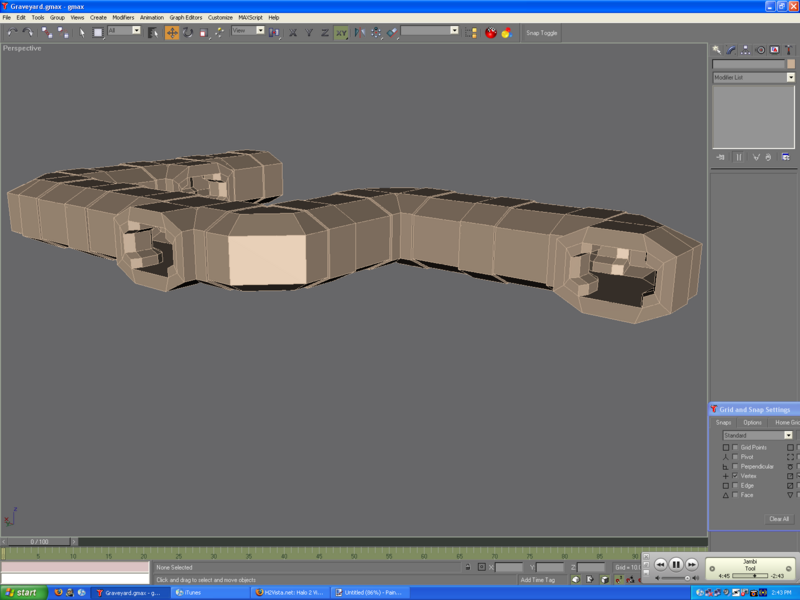The width and height of the screenshot is (800, 600).
Task: Open the Animation menu
Action: pos(152,17)
